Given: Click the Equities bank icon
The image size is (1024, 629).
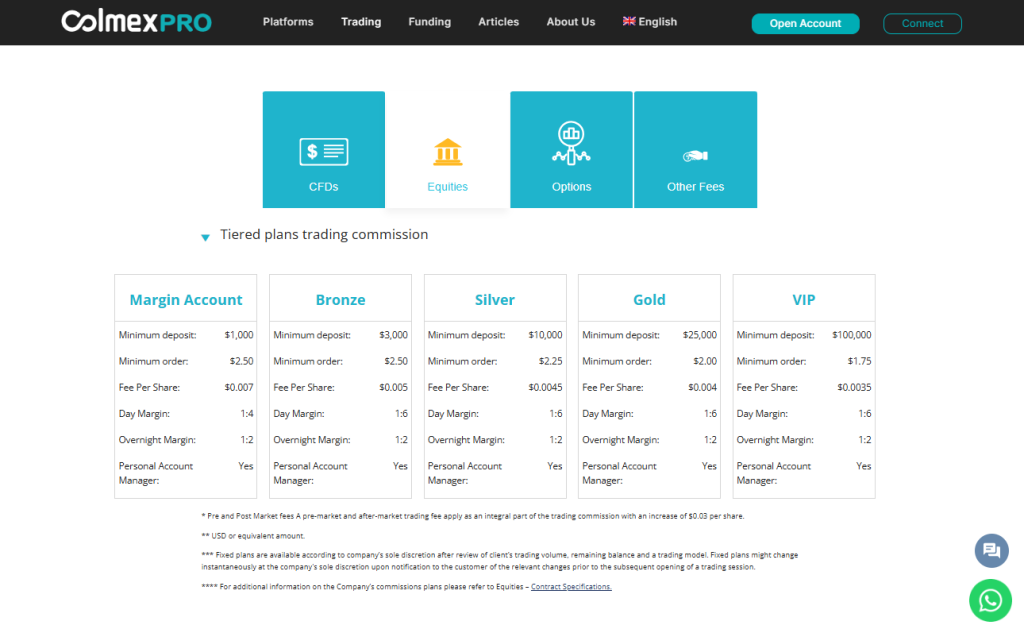Looking at the screenshot, I should [447, 152].
